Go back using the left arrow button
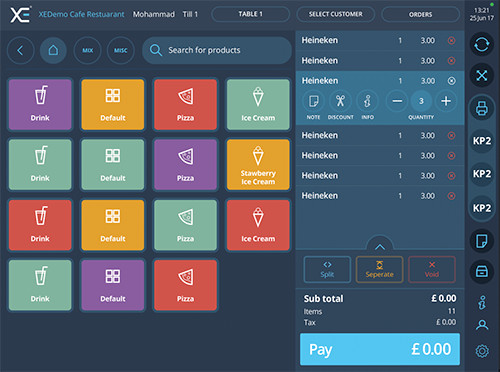Image resolution: width=500 pixels, height=372 pixels. click(20, 51)
